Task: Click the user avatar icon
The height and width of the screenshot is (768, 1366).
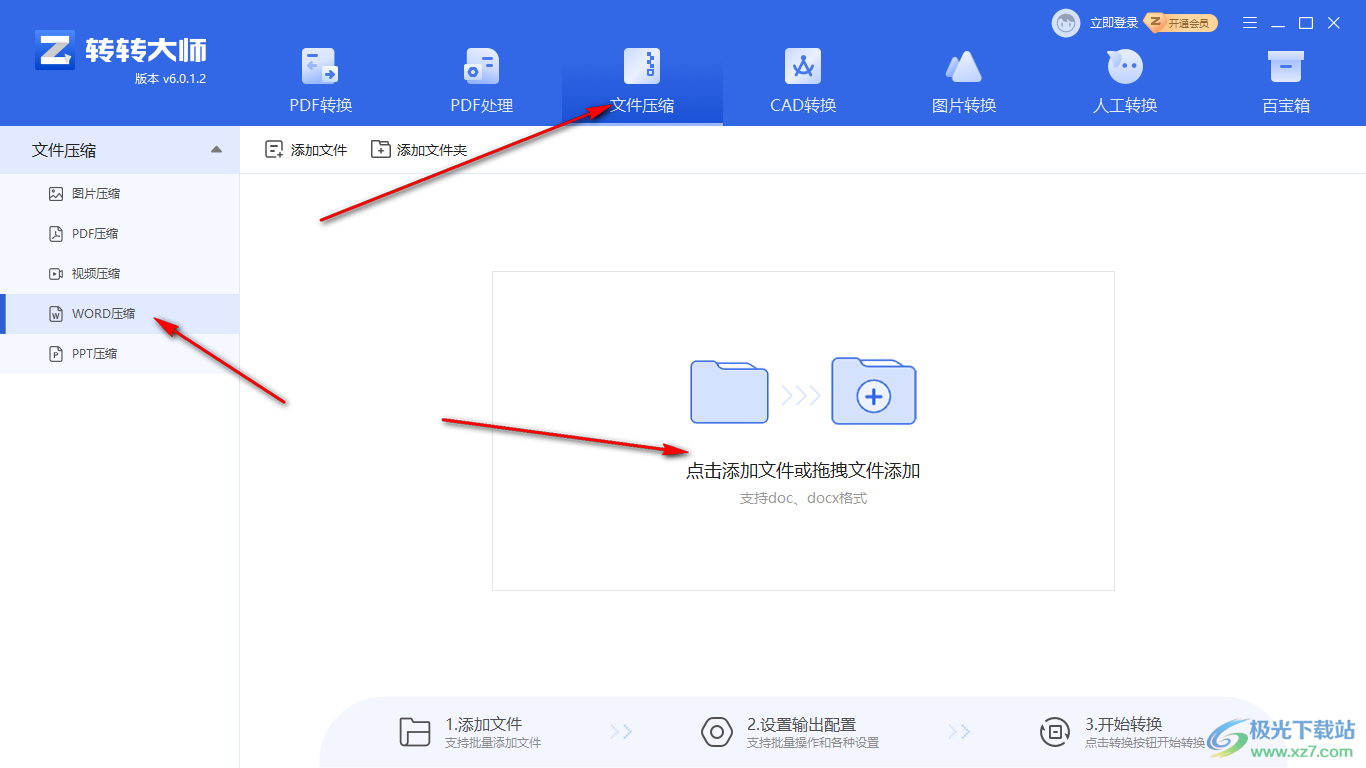Action: [1066, 23]
